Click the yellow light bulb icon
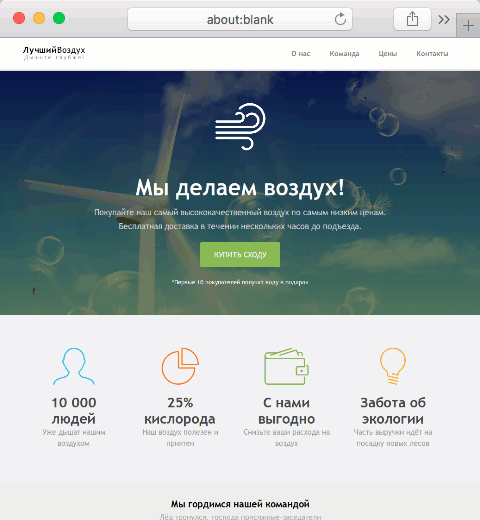Viewport: 480px width, 520px height. [393, 366]
